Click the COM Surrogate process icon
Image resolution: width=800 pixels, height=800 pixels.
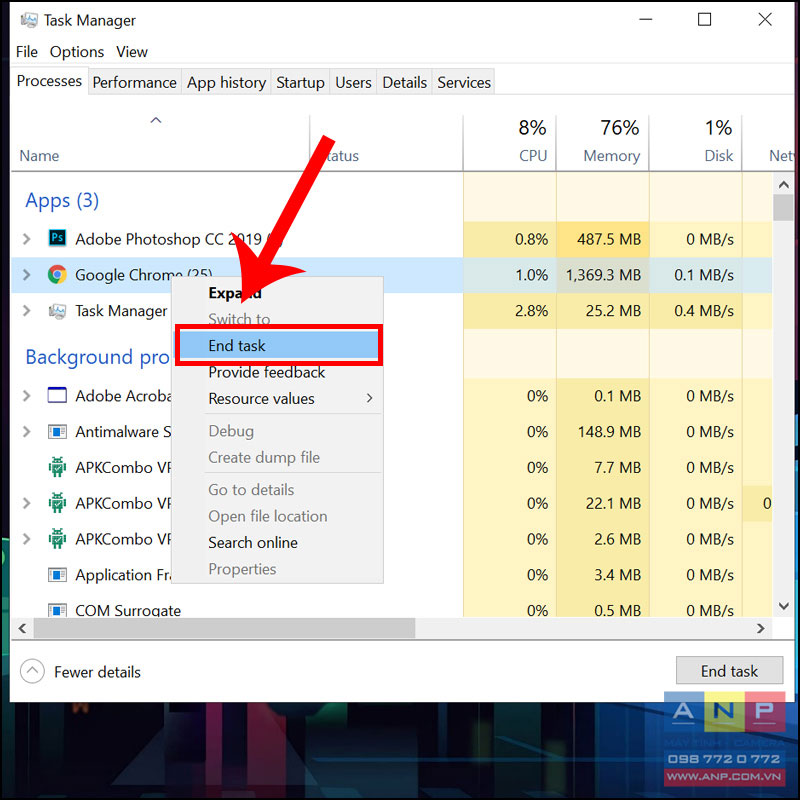(57, 610)
